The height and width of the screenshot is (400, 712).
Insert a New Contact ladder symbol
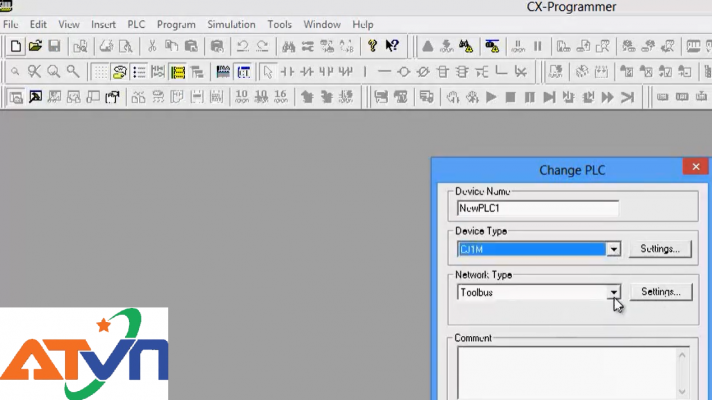[287, 72]
